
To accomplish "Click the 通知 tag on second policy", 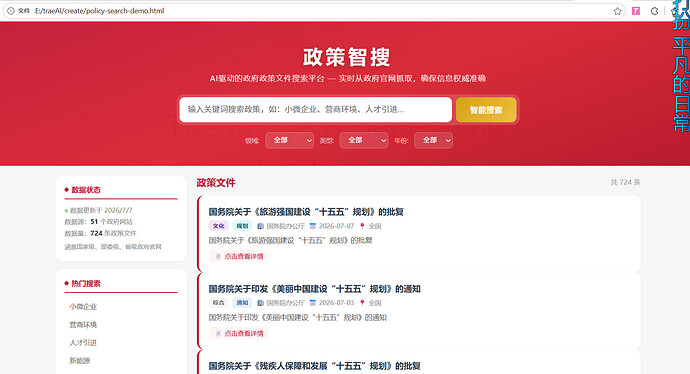I will (242, 303).
